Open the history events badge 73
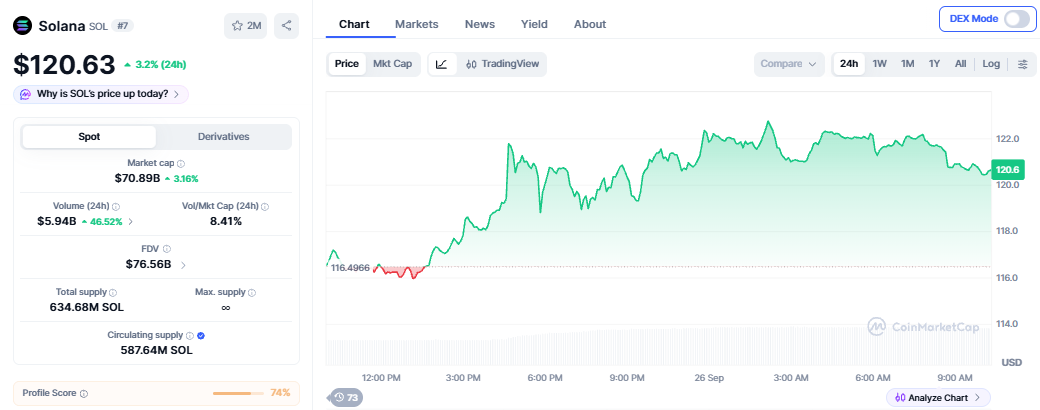 click(x=346, y=397)
